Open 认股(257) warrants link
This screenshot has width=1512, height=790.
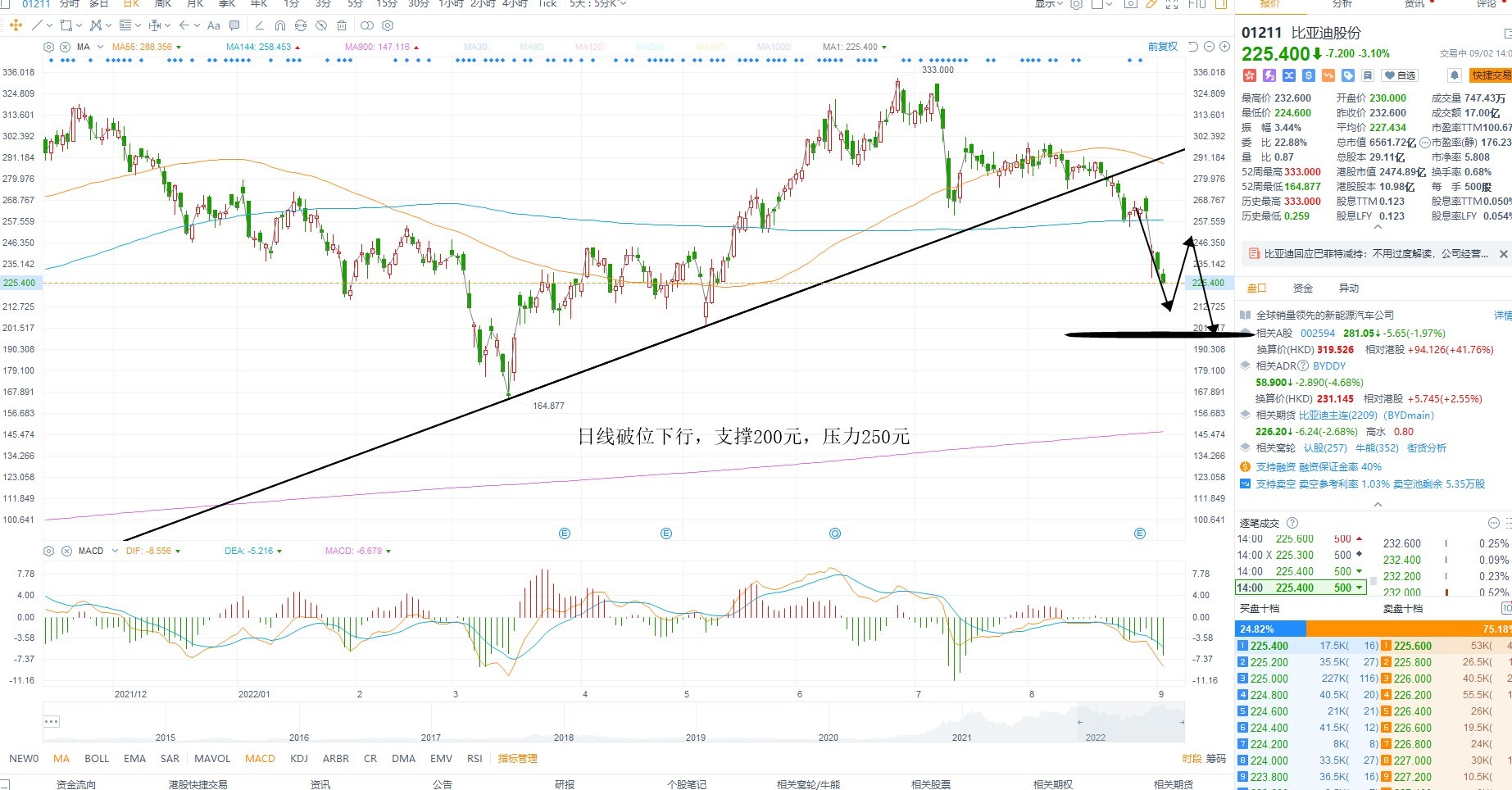tap(1325, 448)
